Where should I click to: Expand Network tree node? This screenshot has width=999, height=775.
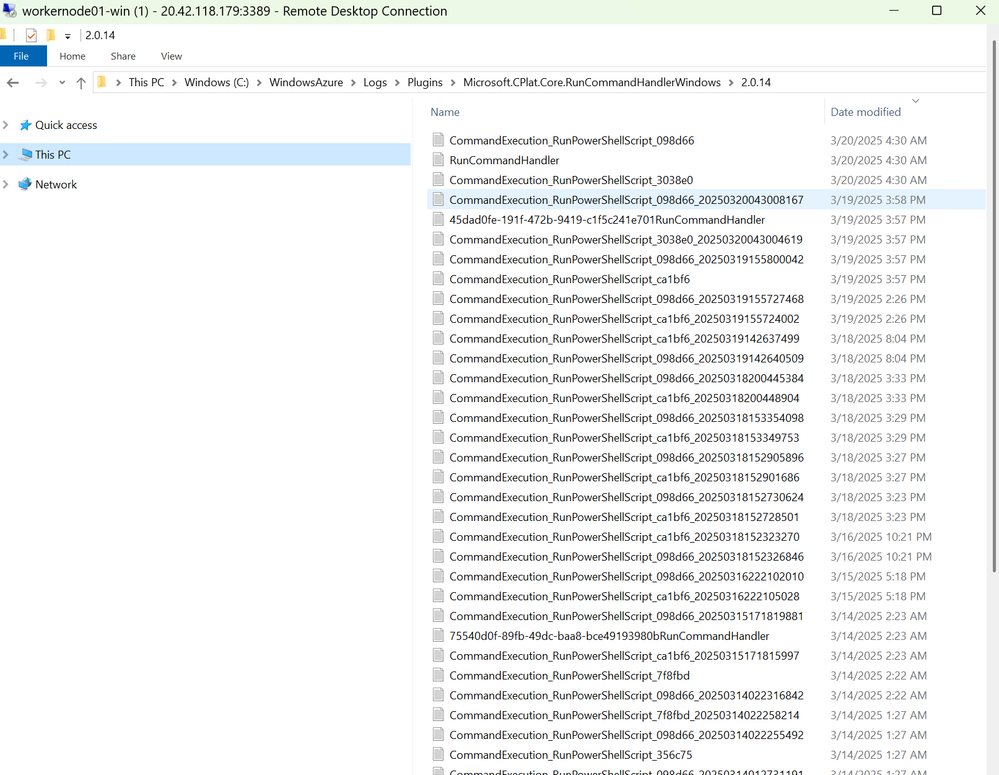pyautogui.click(x=6, y=184)
